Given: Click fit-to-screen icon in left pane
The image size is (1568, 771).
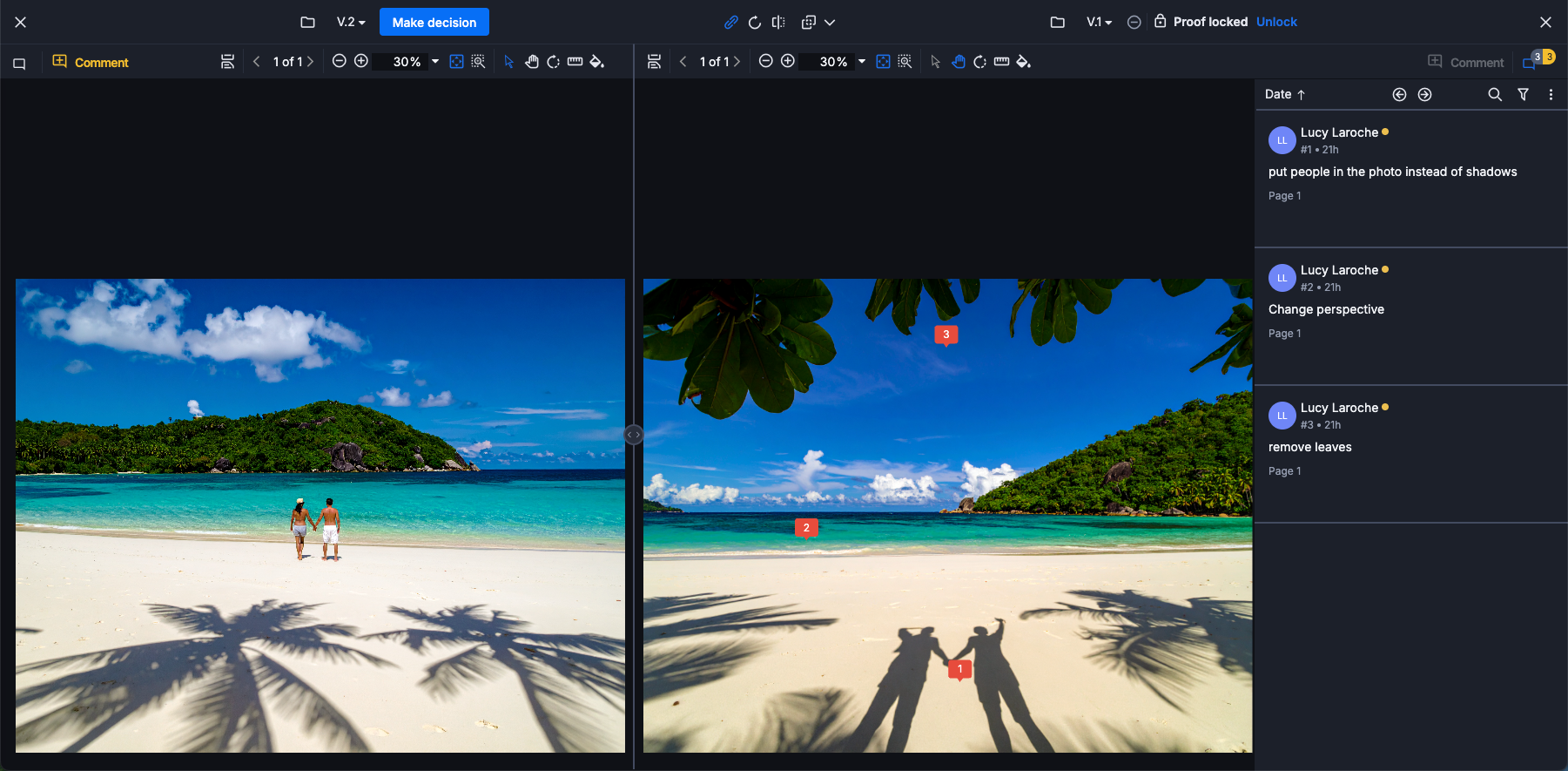Looking at the screenshot, I should coord(456,61).
